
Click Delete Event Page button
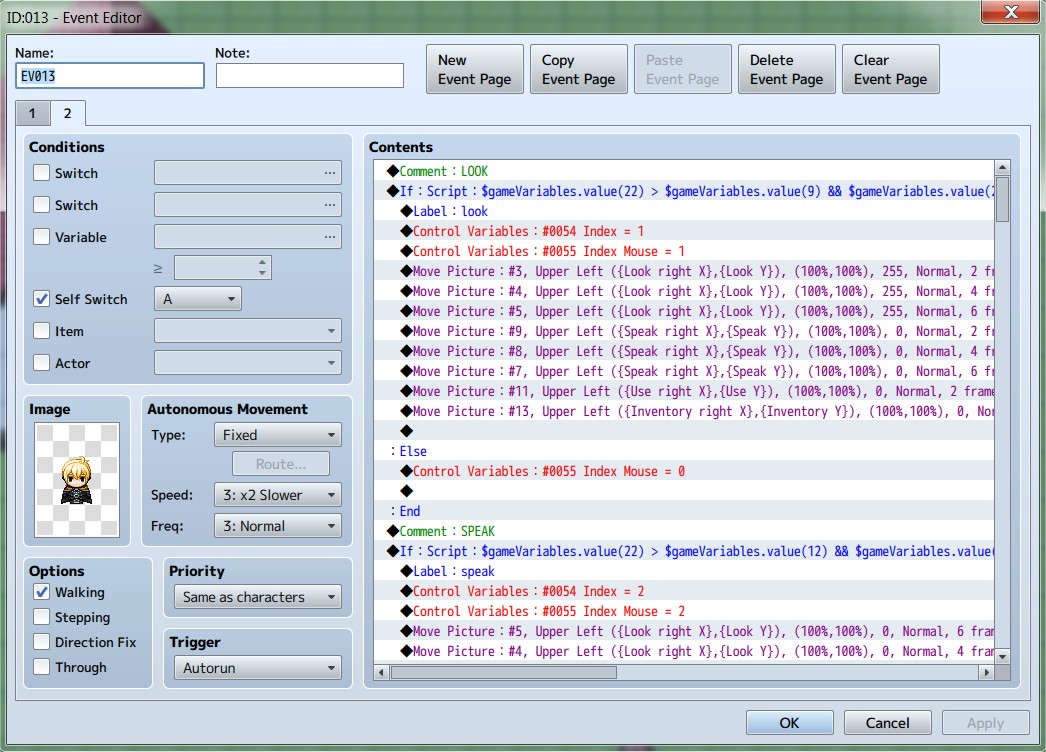pos(787,69)
